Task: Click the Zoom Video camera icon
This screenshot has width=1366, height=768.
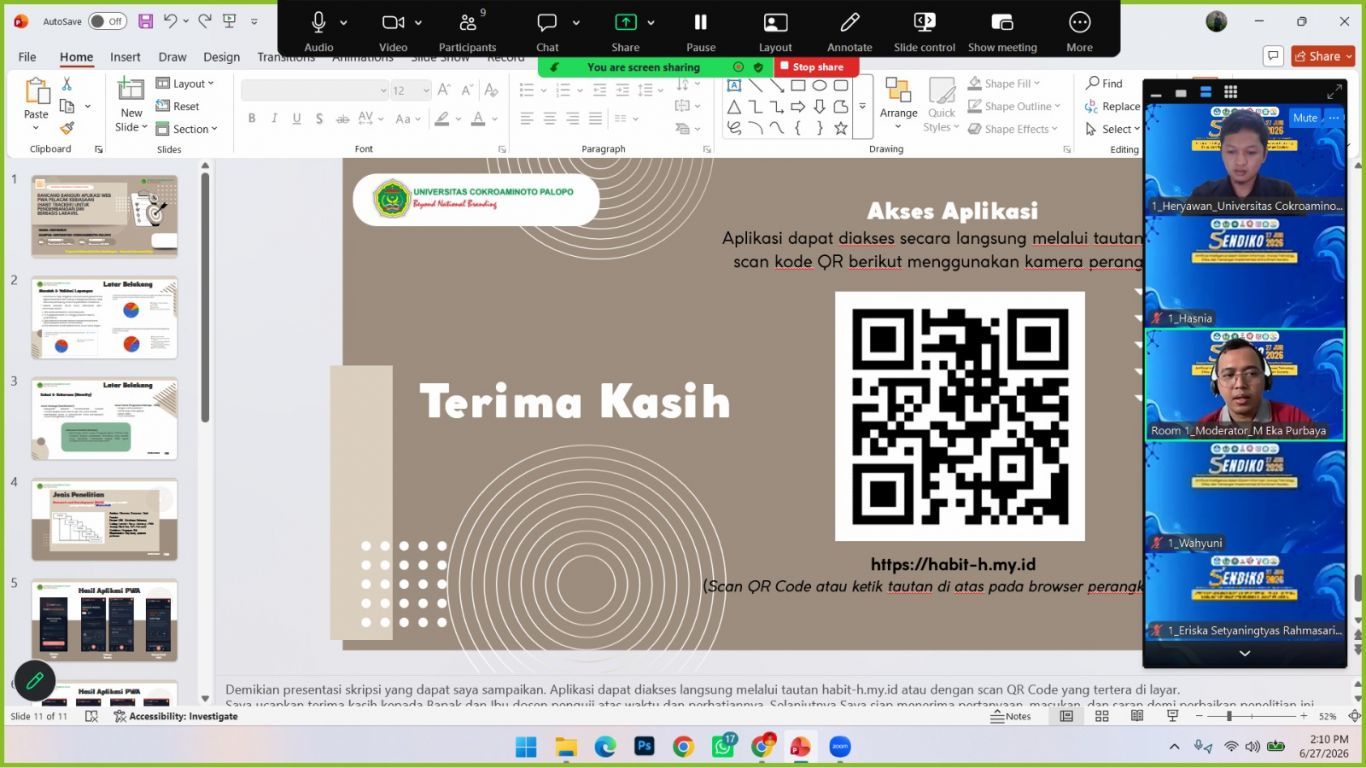Action: [x=393, y=22]
